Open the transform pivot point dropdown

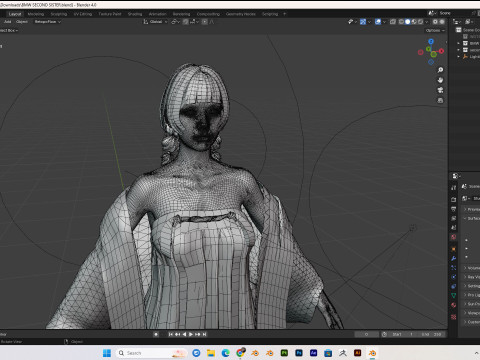tap(175, 22)
